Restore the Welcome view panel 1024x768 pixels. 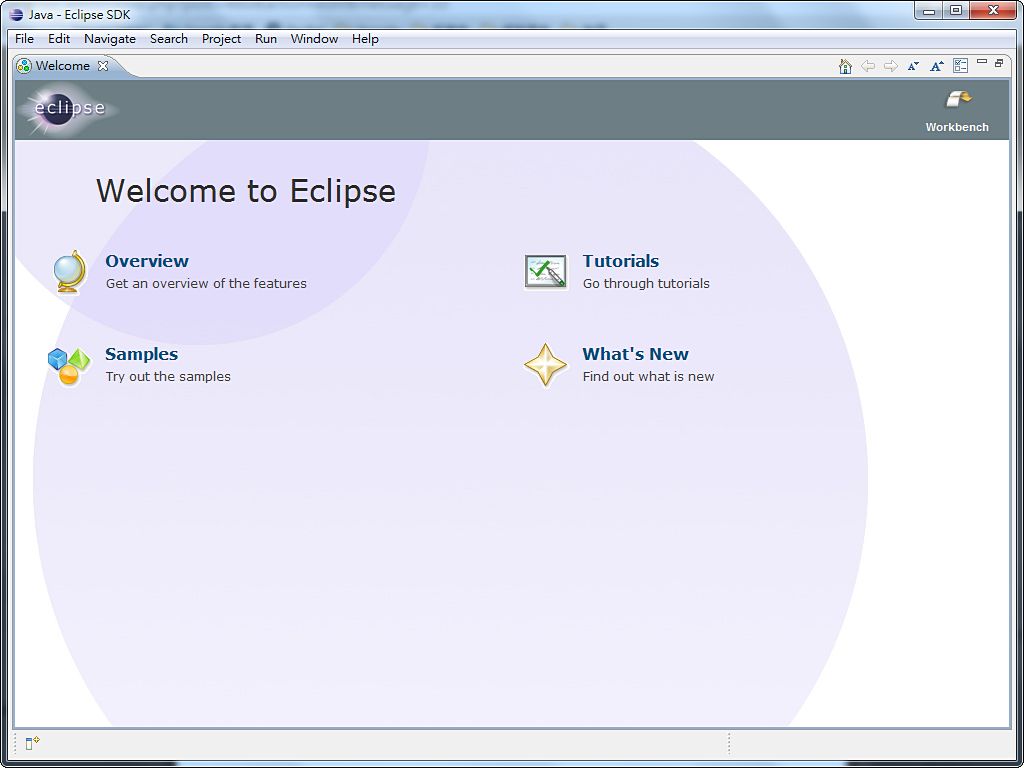pyautogui.click(x=999, y=63)
